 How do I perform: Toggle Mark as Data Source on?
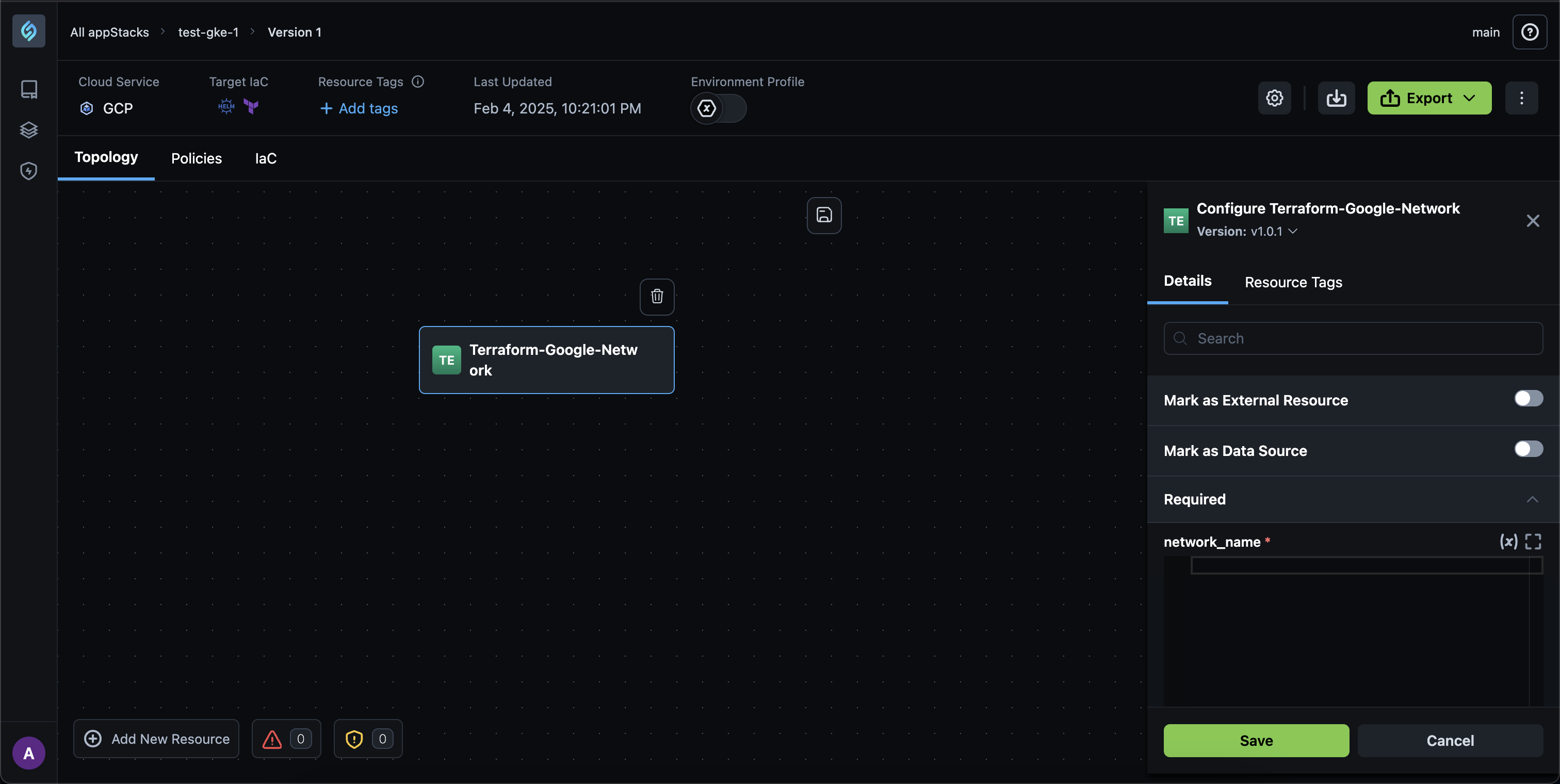[1528, 449]
